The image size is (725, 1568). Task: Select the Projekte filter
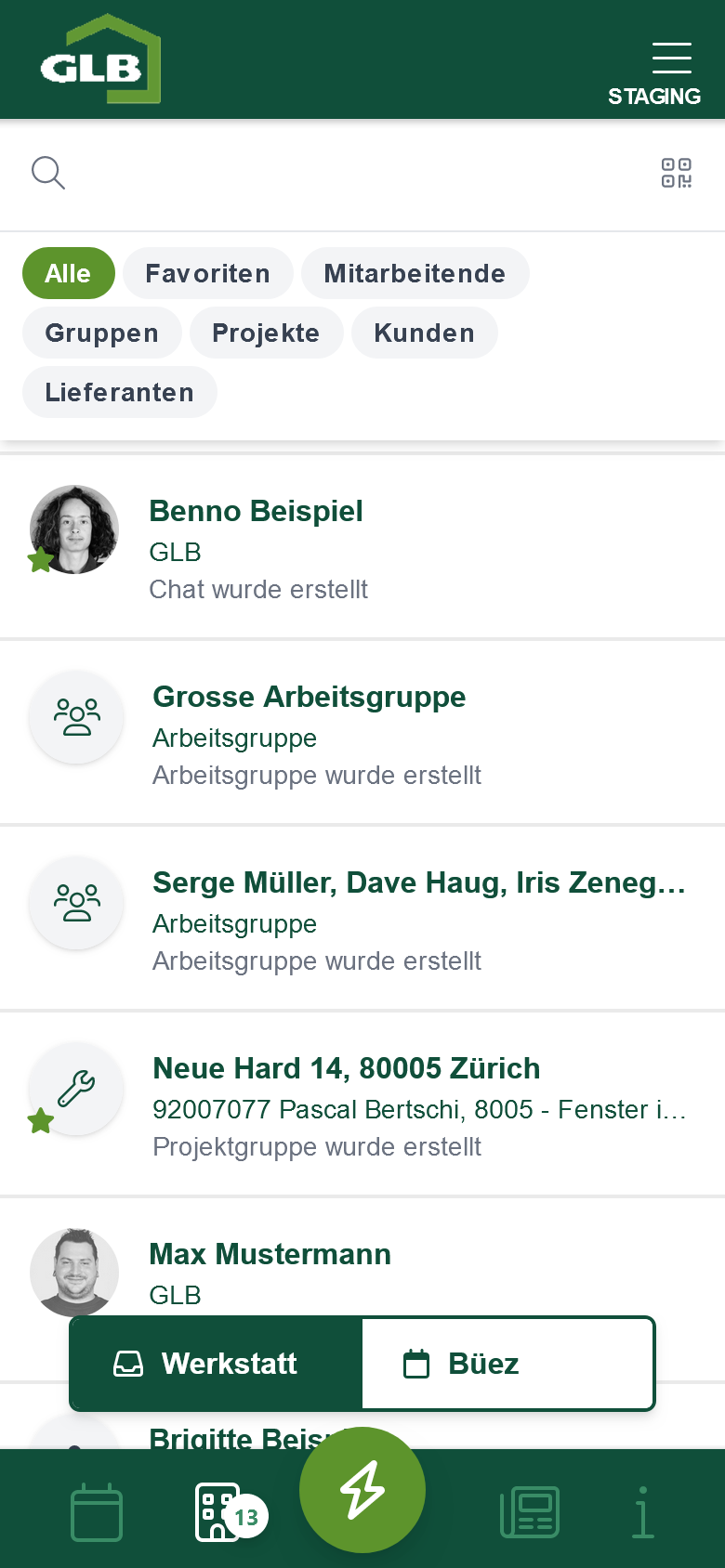tap(266, 333)
